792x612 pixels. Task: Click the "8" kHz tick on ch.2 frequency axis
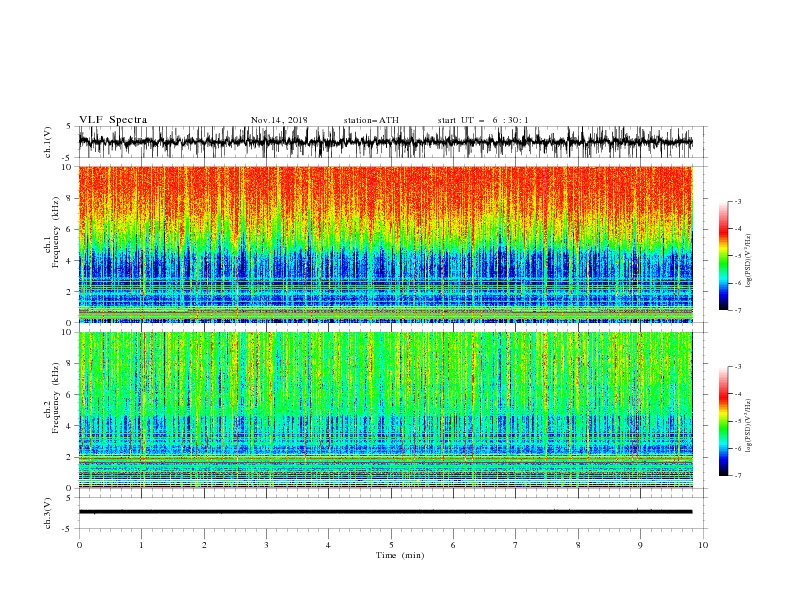click(x=70, y=364)
